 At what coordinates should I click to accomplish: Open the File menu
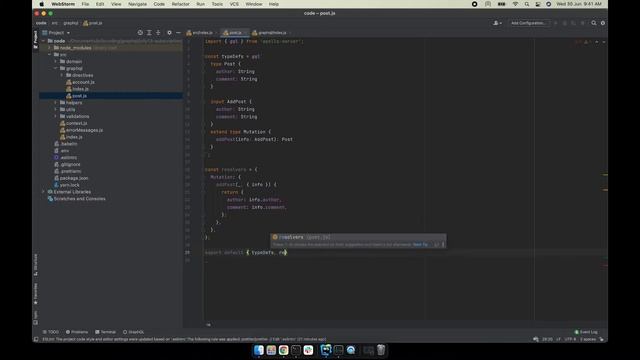(x=85, y=4)
